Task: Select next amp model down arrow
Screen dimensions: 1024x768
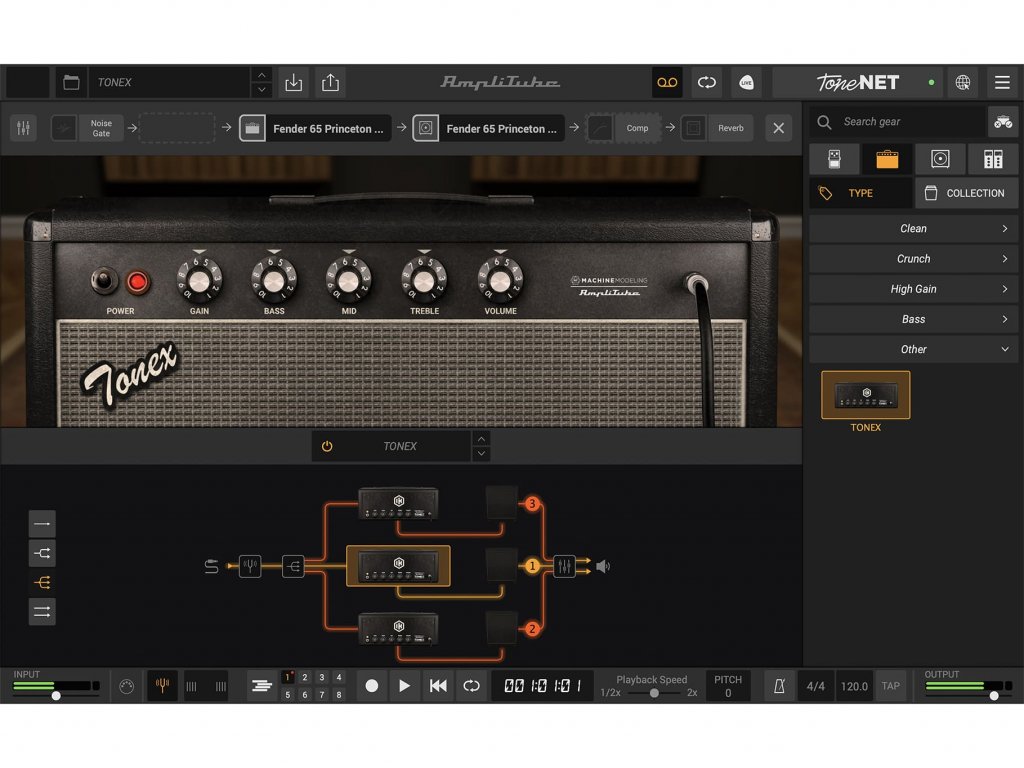Action: coord(481,454)
